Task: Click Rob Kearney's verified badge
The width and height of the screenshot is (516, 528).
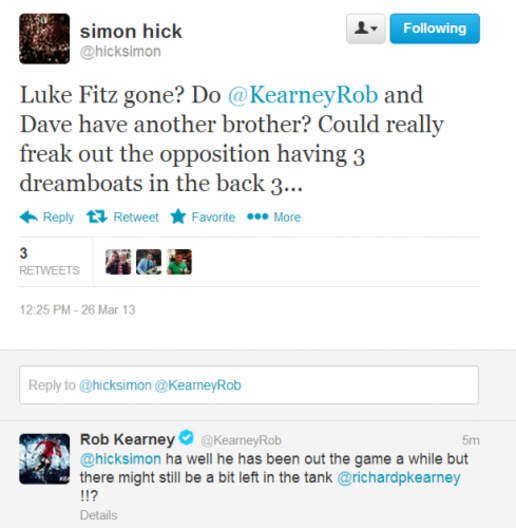Action: [186, 437]
